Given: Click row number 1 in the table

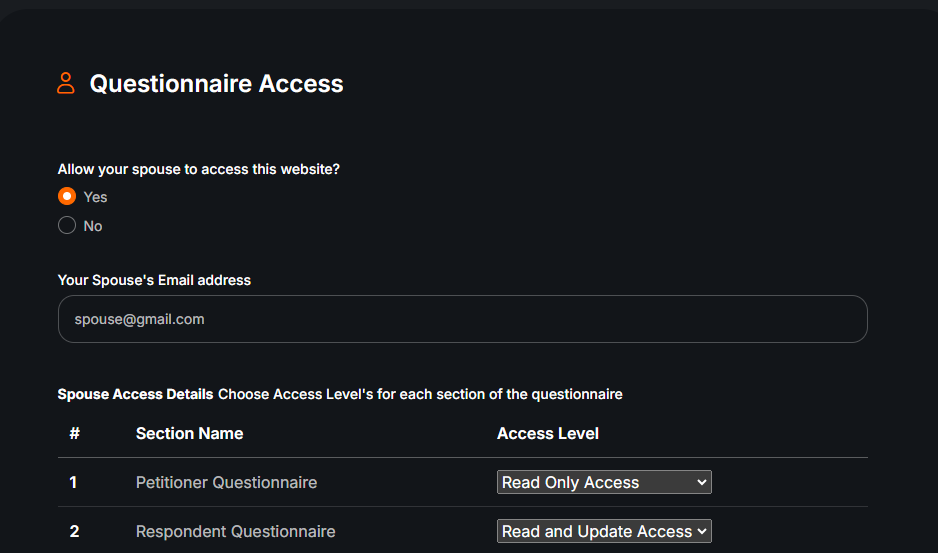Looking at the screenshot, I should click(73, 482).
